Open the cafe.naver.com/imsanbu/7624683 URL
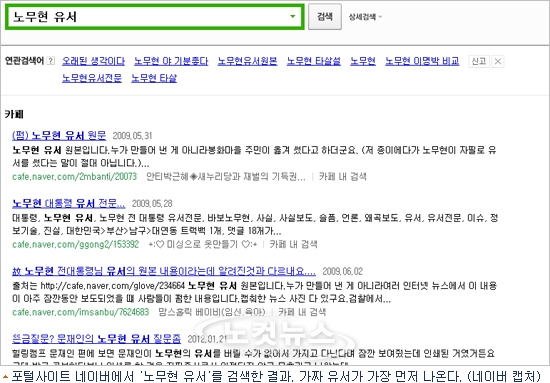 pos(81,312)
